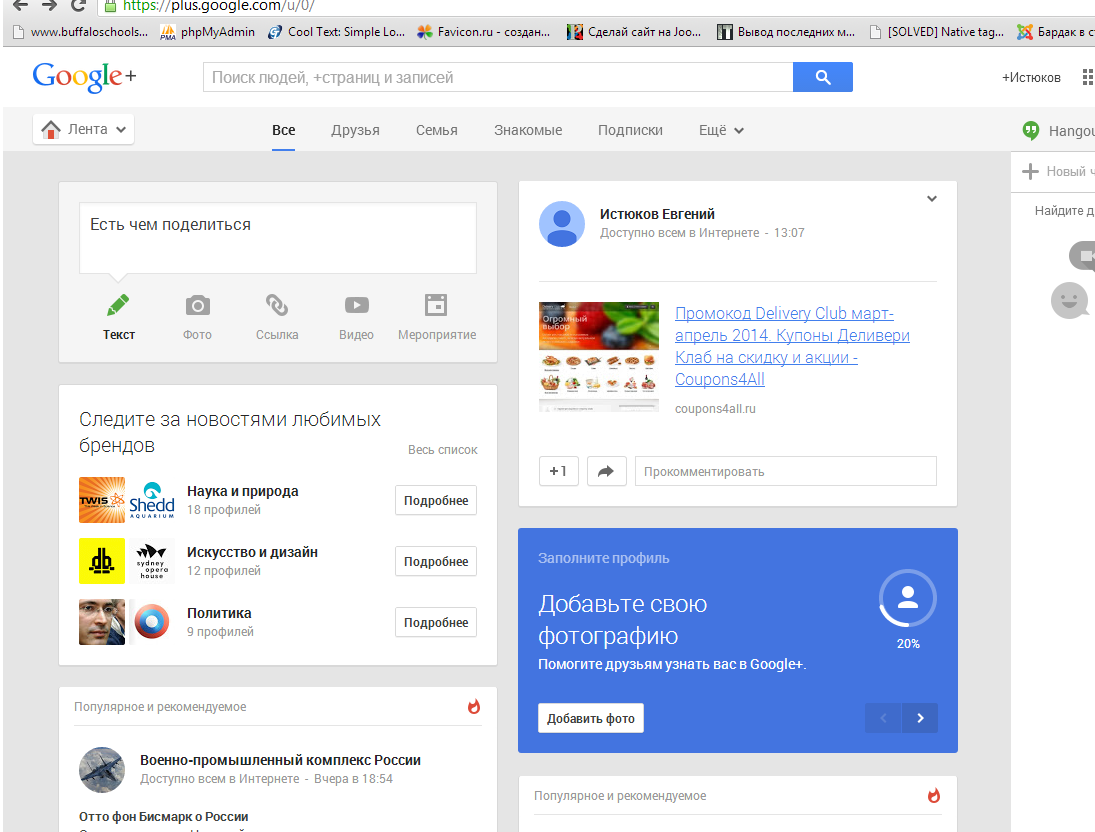Open Военно-промышленный комплекс России page
1095x832 pixels.
pyautogui.click(x=280, y=760)
